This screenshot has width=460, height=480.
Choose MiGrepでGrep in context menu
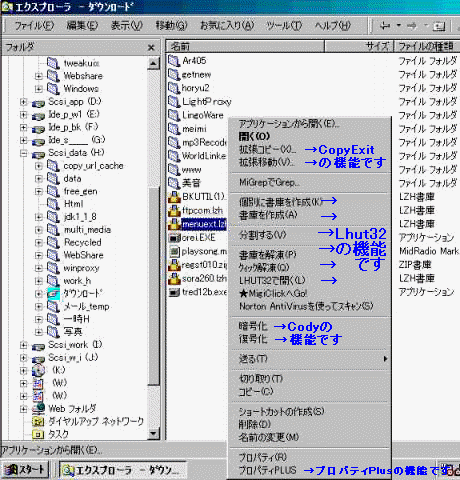(x=309, y=183)
